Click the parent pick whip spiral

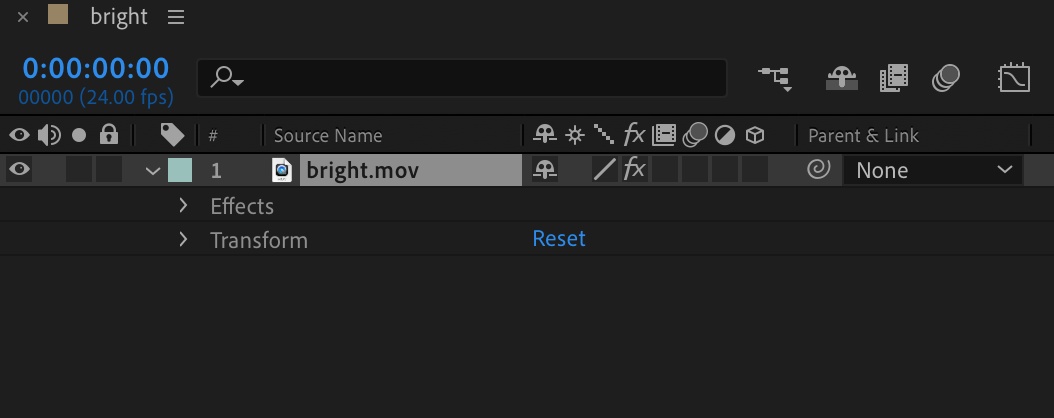click(818, 170)
